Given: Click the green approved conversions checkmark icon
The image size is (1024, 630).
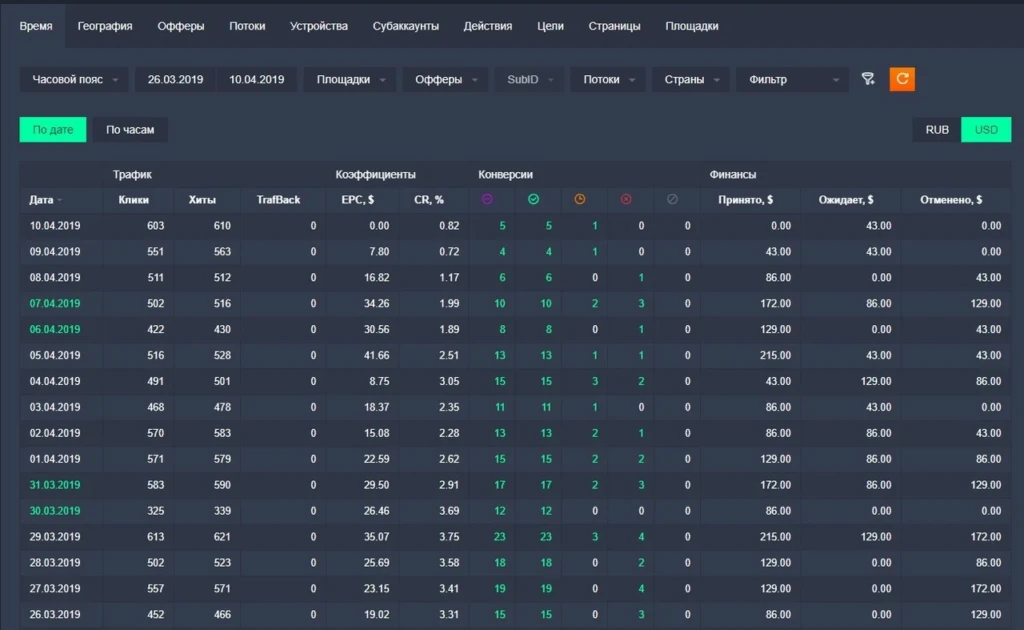Looking at the screenshot, I should [534, 199].
